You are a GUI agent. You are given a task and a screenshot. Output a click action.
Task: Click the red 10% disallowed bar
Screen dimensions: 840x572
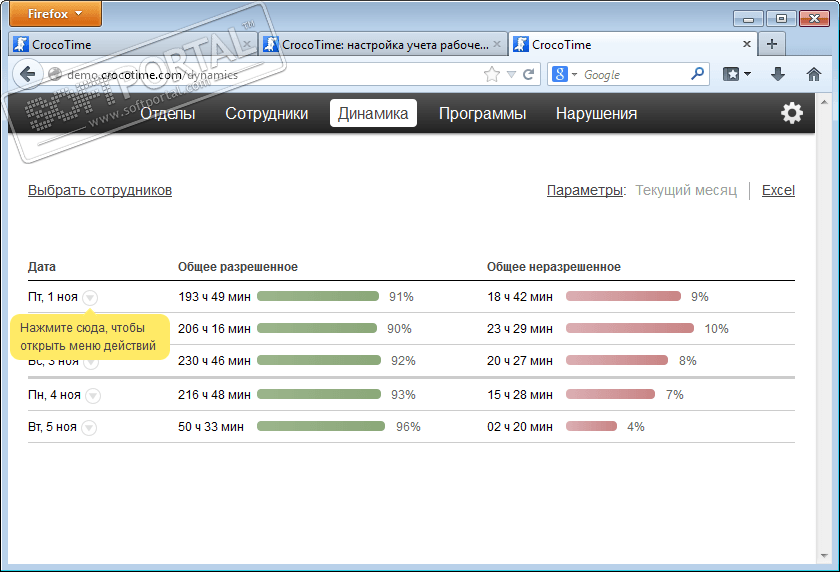[x=629, y=328]
